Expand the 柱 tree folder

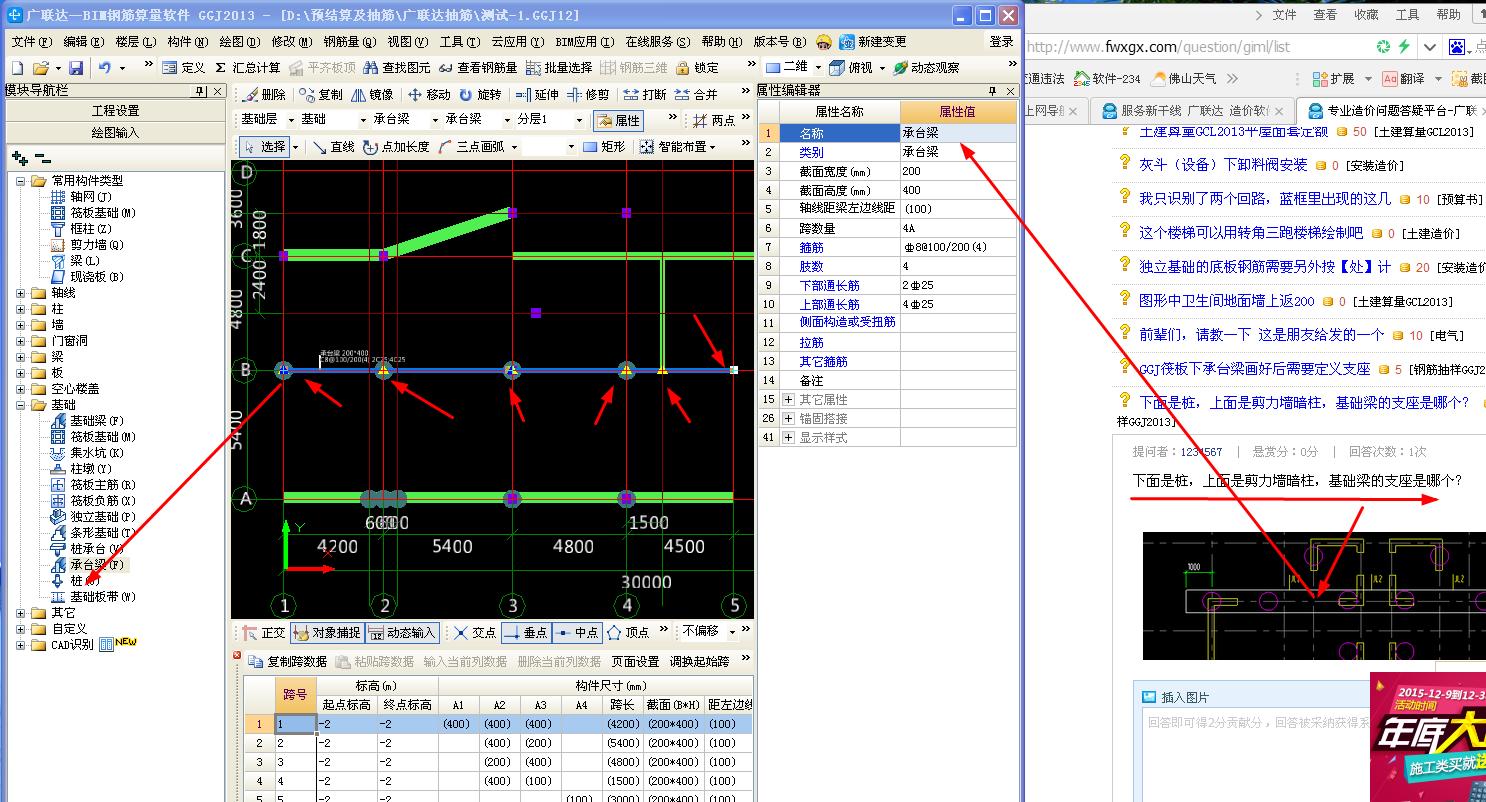pos(21,309)
